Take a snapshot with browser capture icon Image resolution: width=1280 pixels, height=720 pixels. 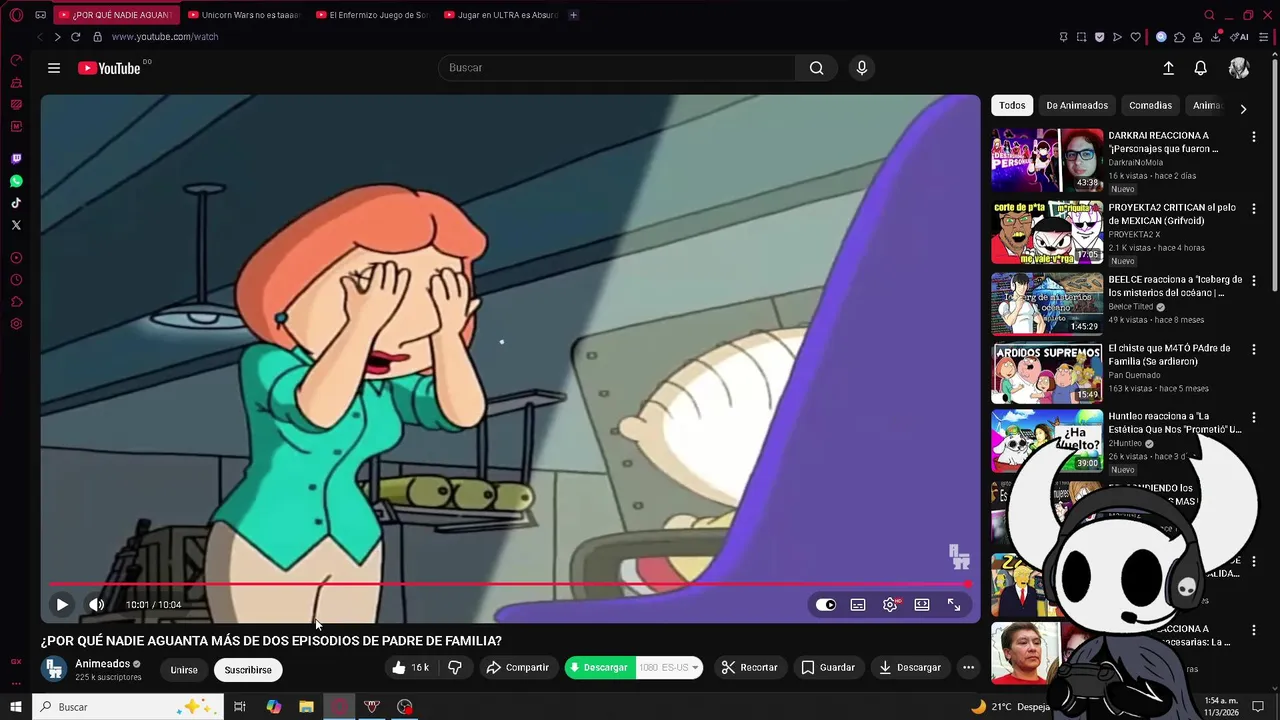1081,37
